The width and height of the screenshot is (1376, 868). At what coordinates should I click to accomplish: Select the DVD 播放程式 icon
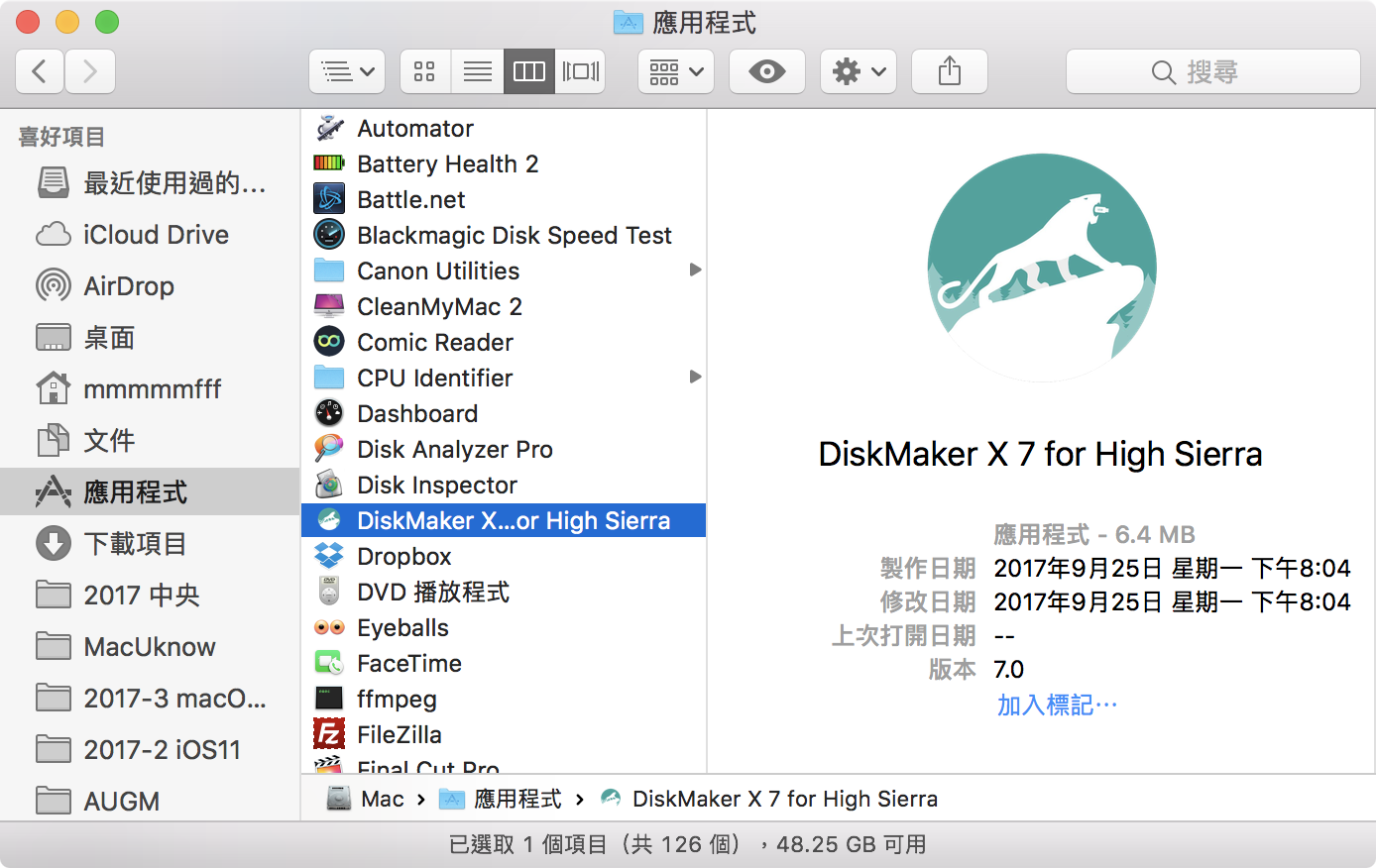pos(329,592)
